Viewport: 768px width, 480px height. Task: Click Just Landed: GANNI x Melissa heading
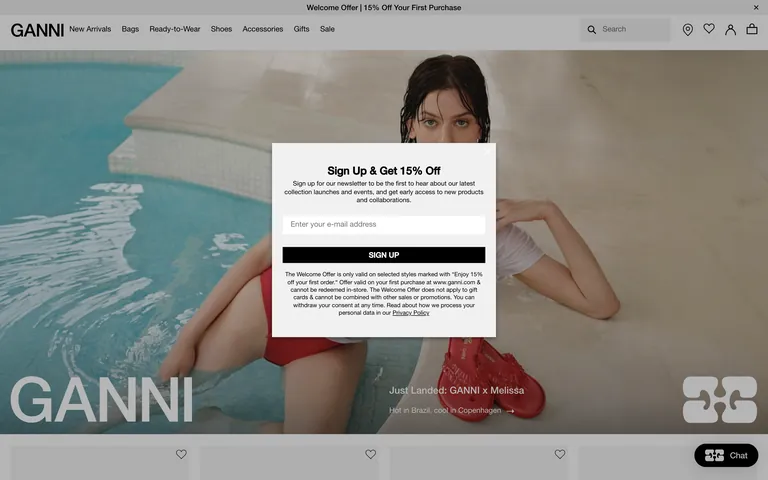[456, 390]
